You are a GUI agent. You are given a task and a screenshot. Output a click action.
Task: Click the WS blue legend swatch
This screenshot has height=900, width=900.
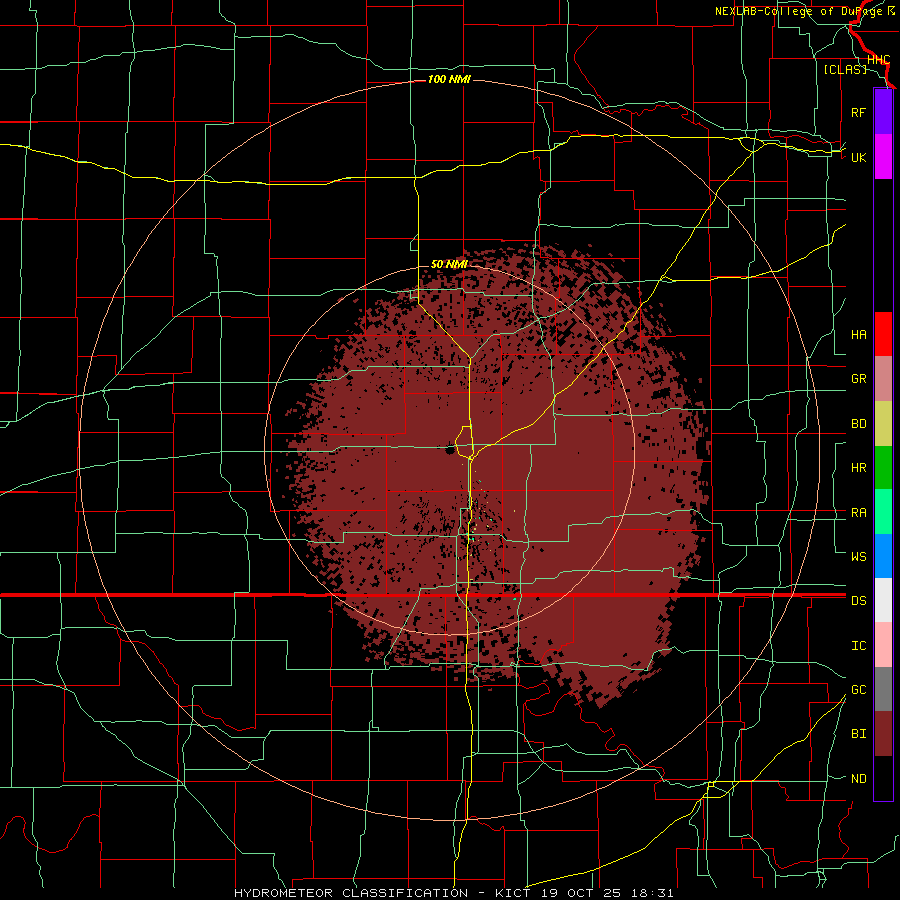[883, 556]
